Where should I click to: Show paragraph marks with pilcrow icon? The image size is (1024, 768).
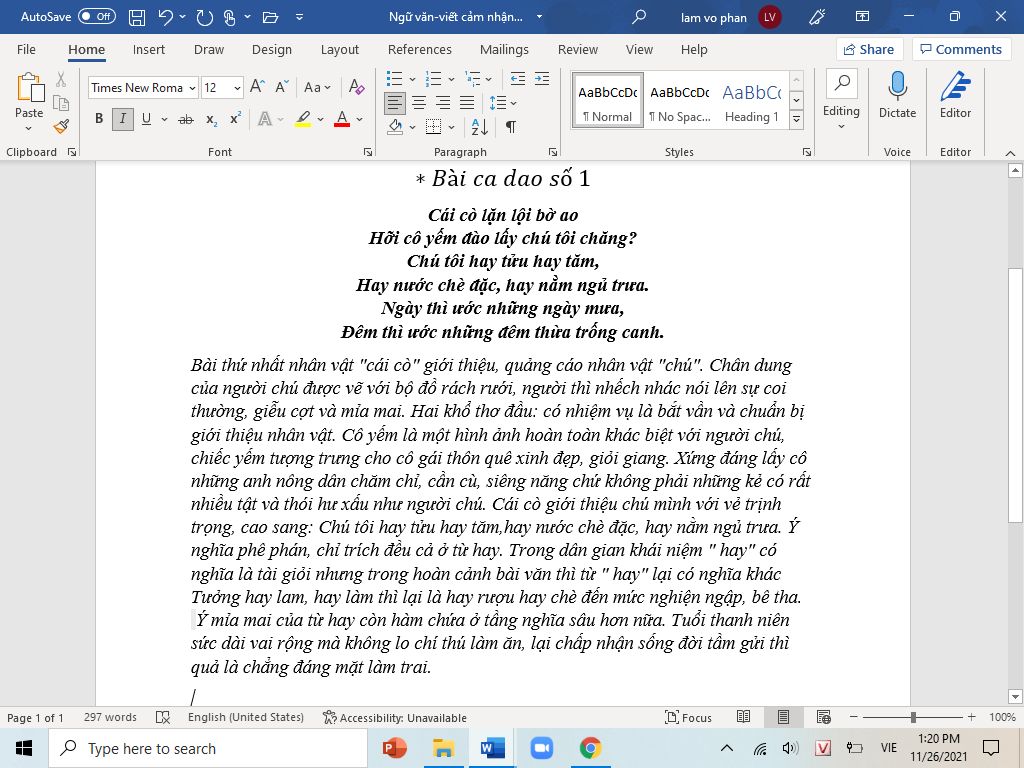(511, 127)
